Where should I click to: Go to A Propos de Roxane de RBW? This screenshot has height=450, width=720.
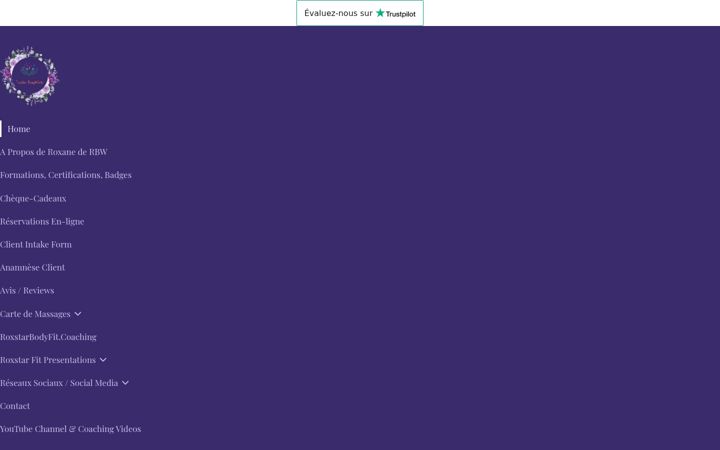point(54,152)
